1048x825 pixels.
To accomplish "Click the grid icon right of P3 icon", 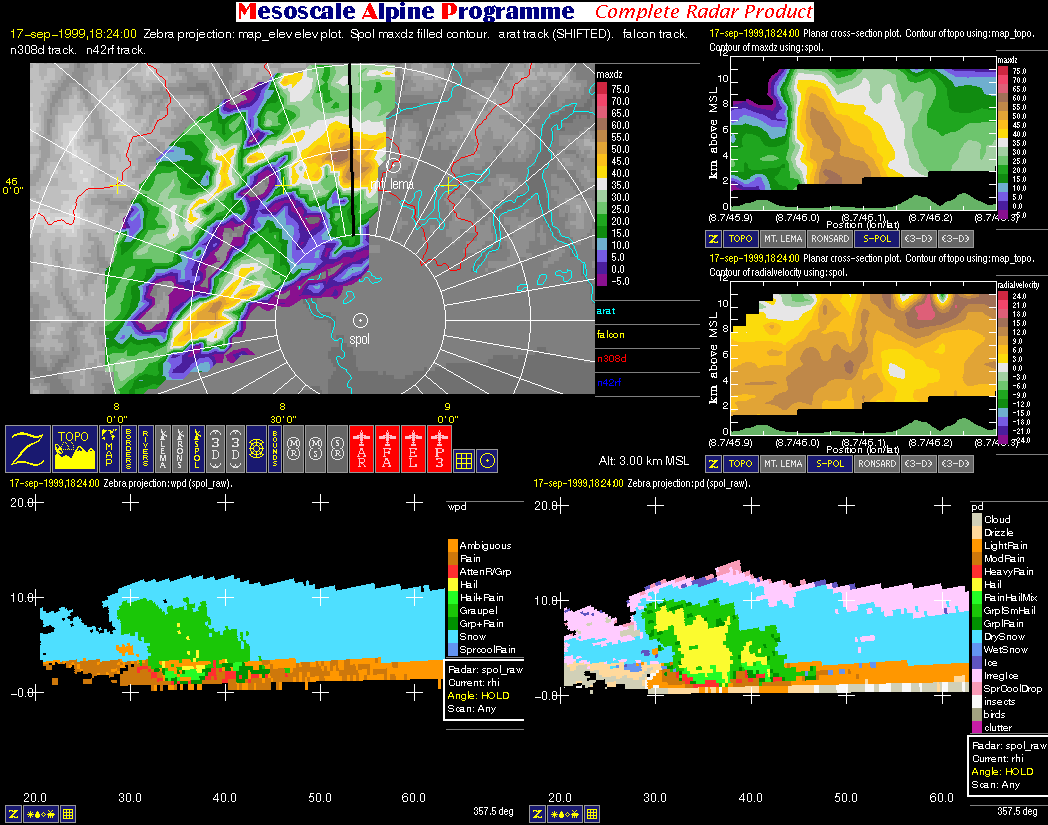I will click(464, 461).
